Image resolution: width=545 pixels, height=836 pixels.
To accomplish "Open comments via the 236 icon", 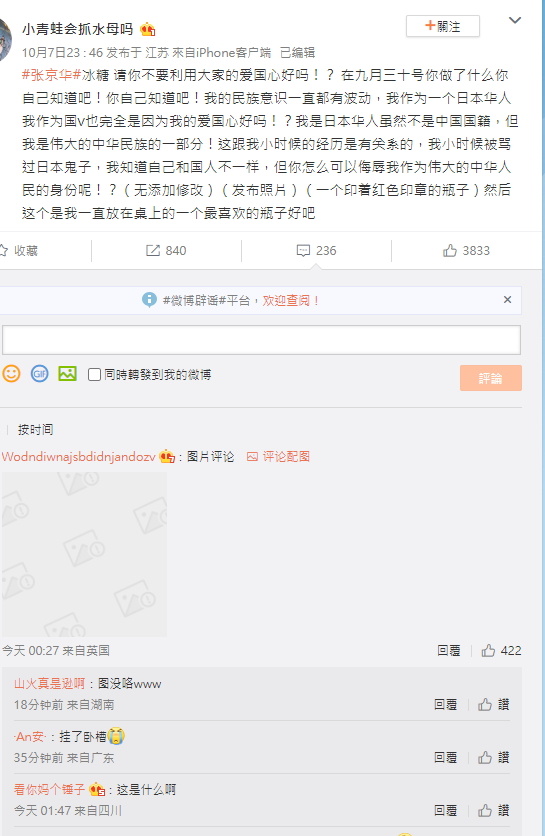I will (x=316, y=251).
